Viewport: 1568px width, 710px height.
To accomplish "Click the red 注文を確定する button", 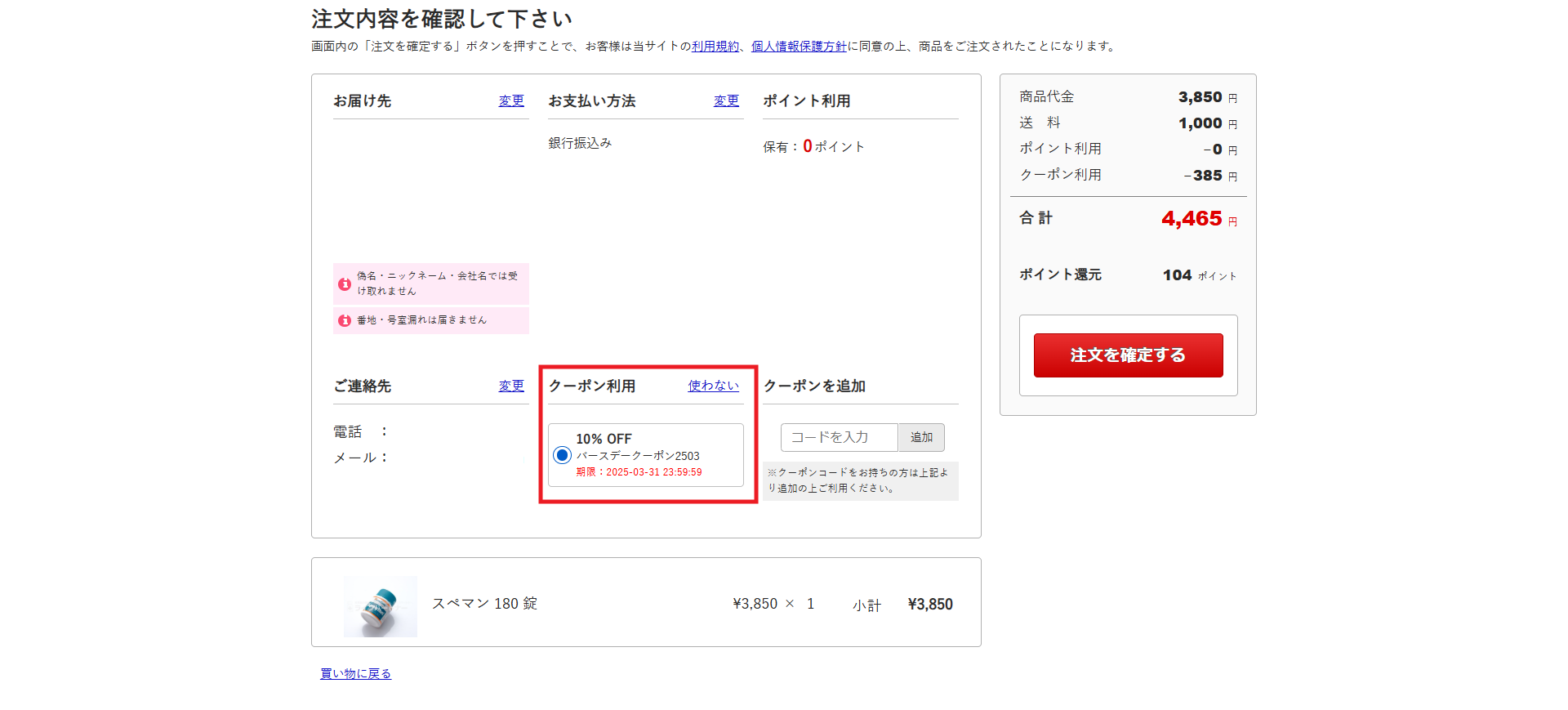I will tap(1128, 355).
